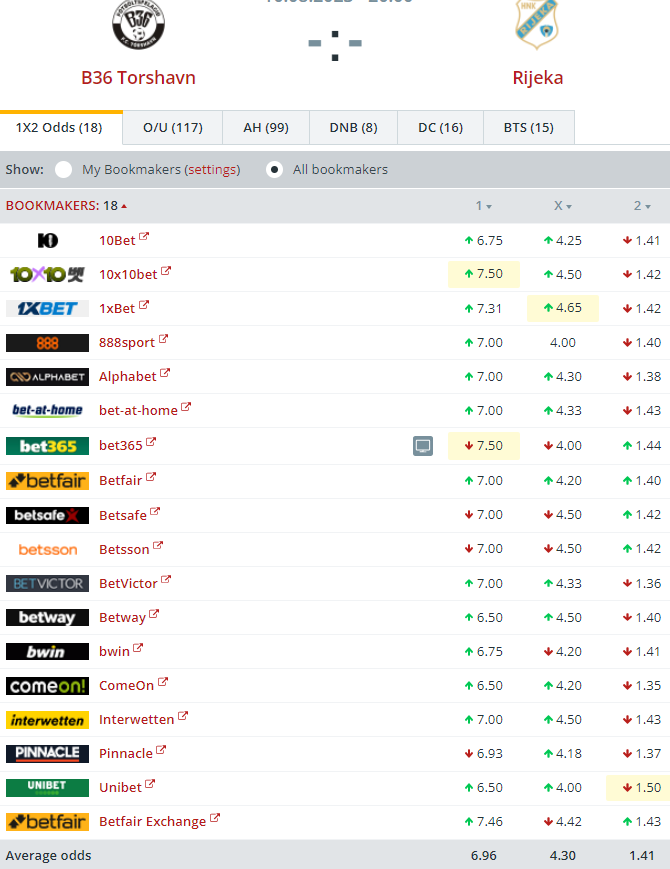The image size is (670, 869).
Task: Click 10x10bet highlighted home odds 7.50
Action: click(484, 274)
